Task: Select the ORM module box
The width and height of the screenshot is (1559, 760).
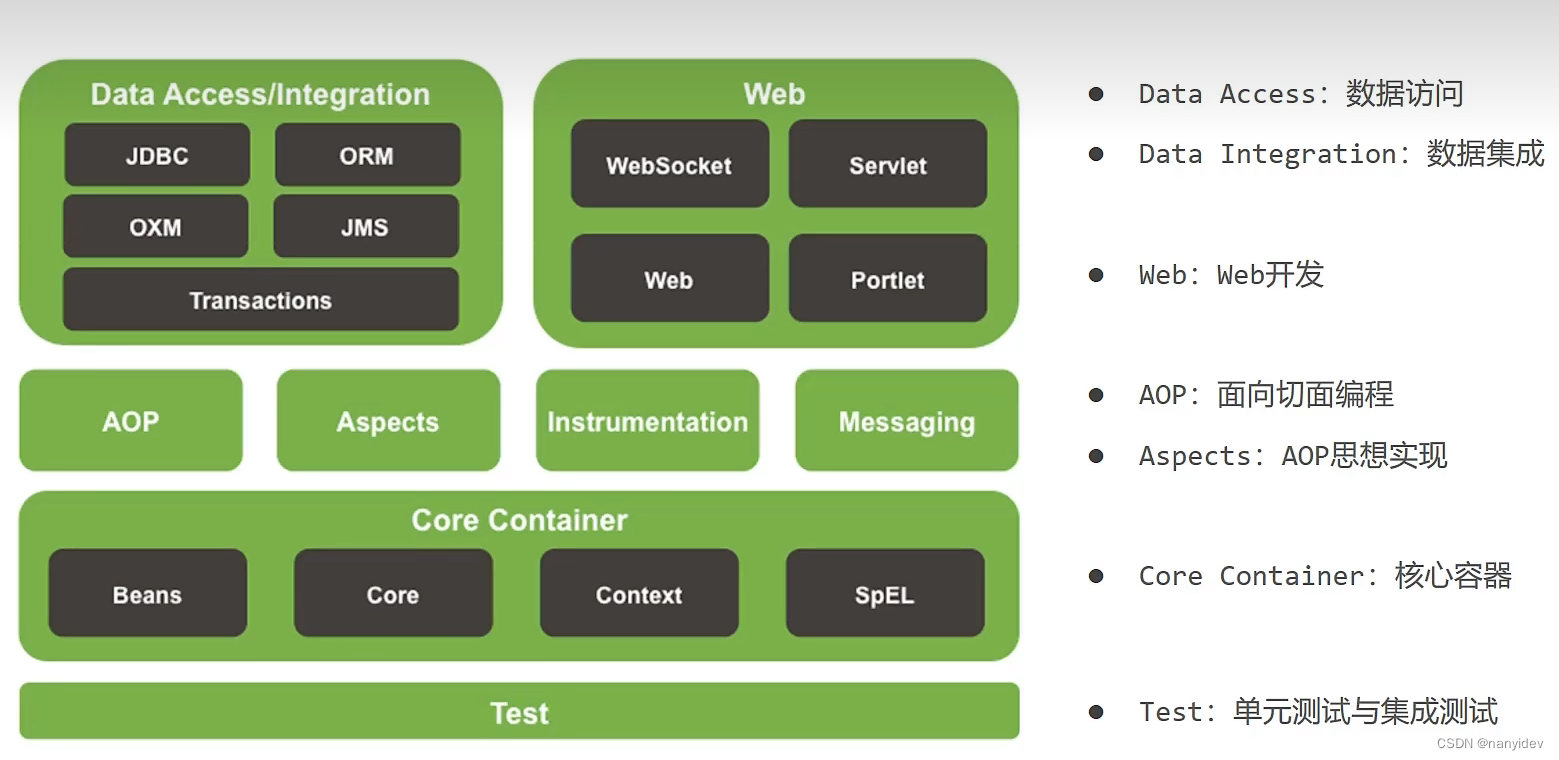Action: tap(367, 155)
